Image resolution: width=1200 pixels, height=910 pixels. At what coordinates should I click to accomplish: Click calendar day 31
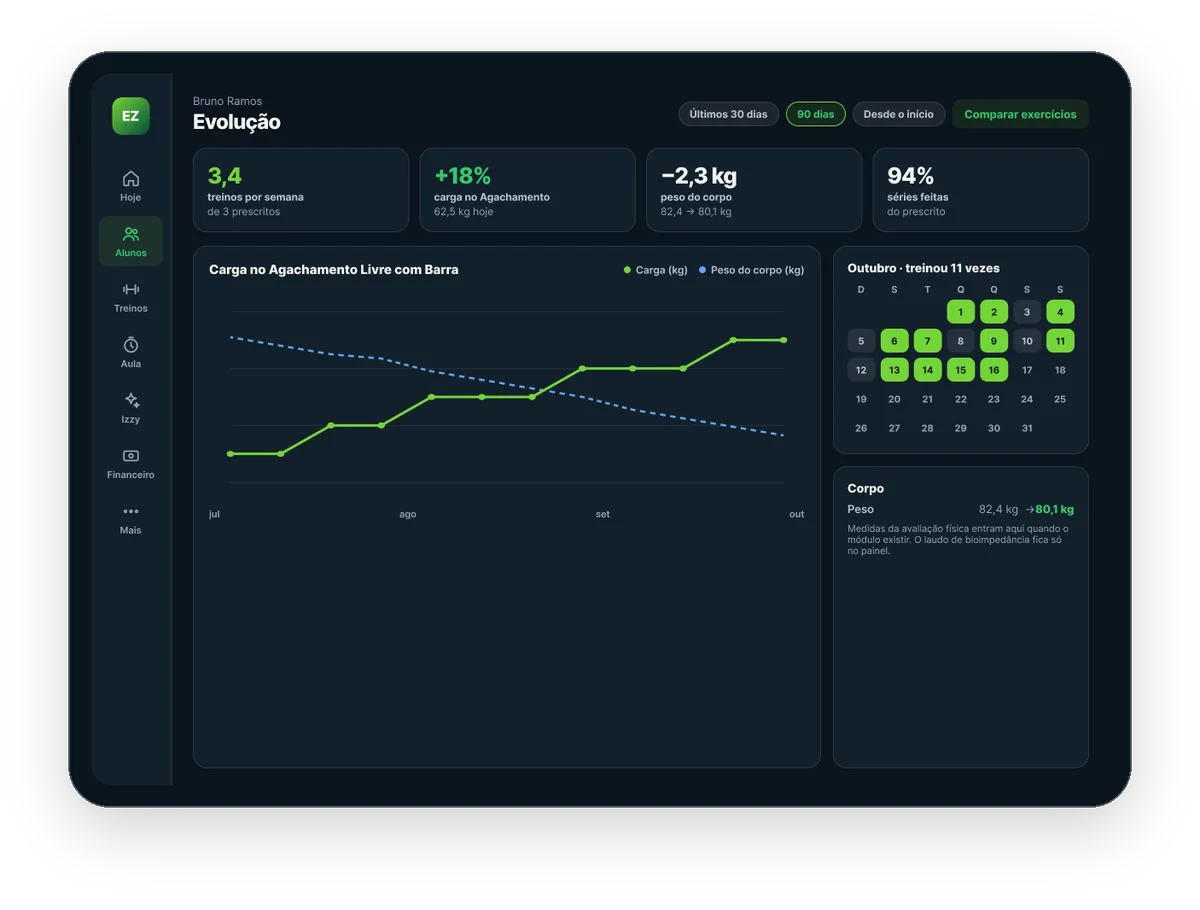(1027, 428)
